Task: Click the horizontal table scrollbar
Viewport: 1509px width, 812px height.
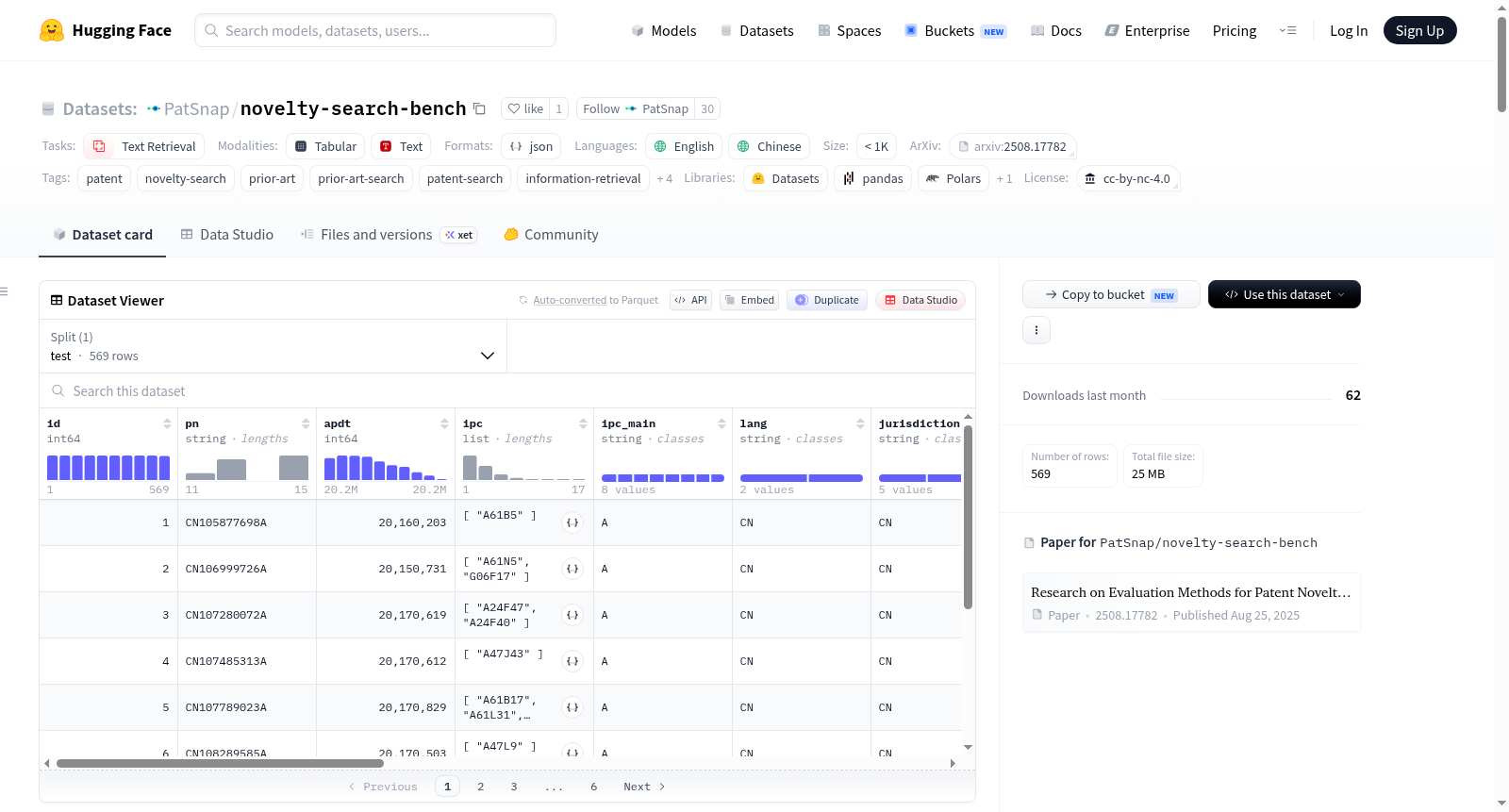Action: click(x=220, y=763)
